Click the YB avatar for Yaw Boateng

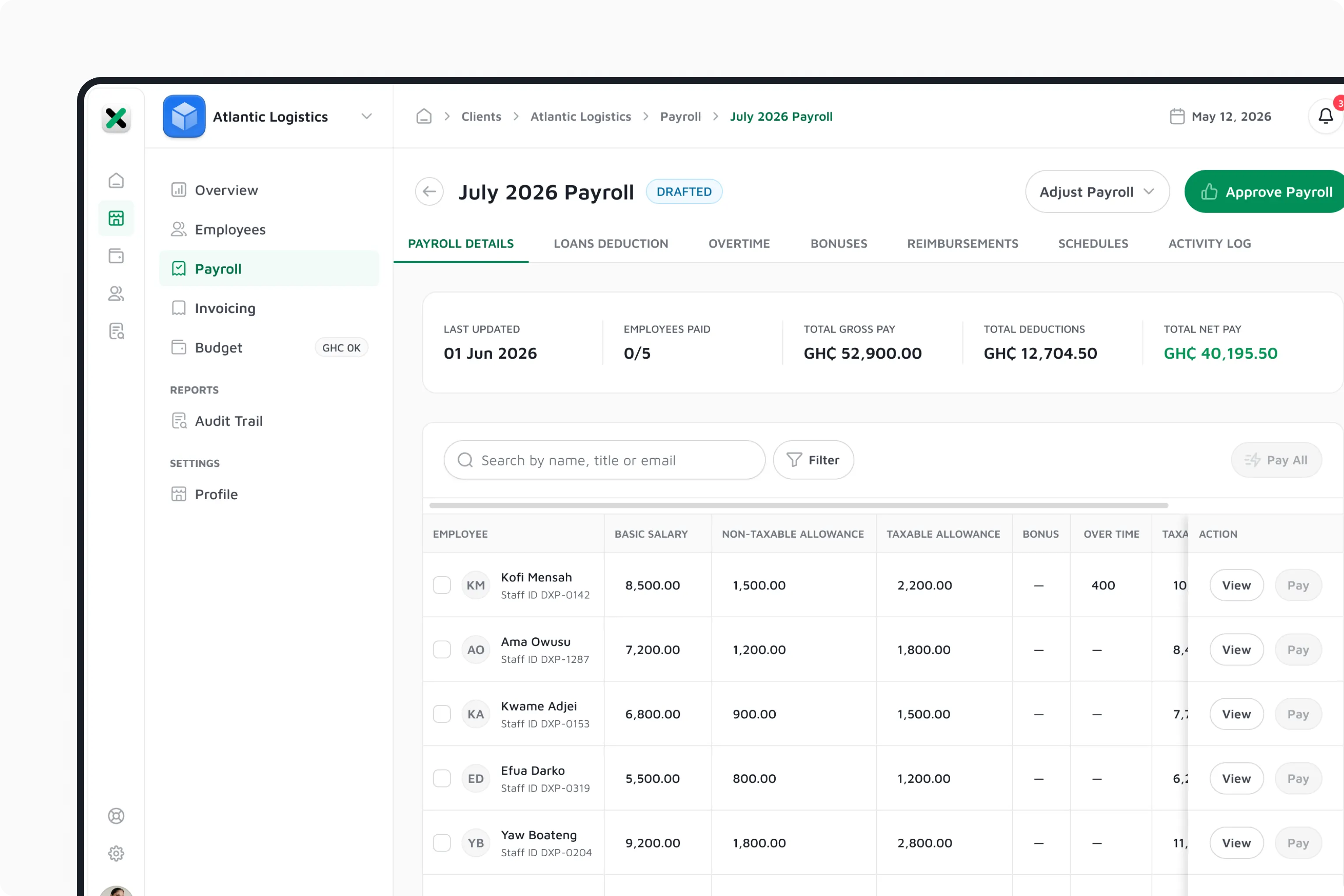pos(476,843)
